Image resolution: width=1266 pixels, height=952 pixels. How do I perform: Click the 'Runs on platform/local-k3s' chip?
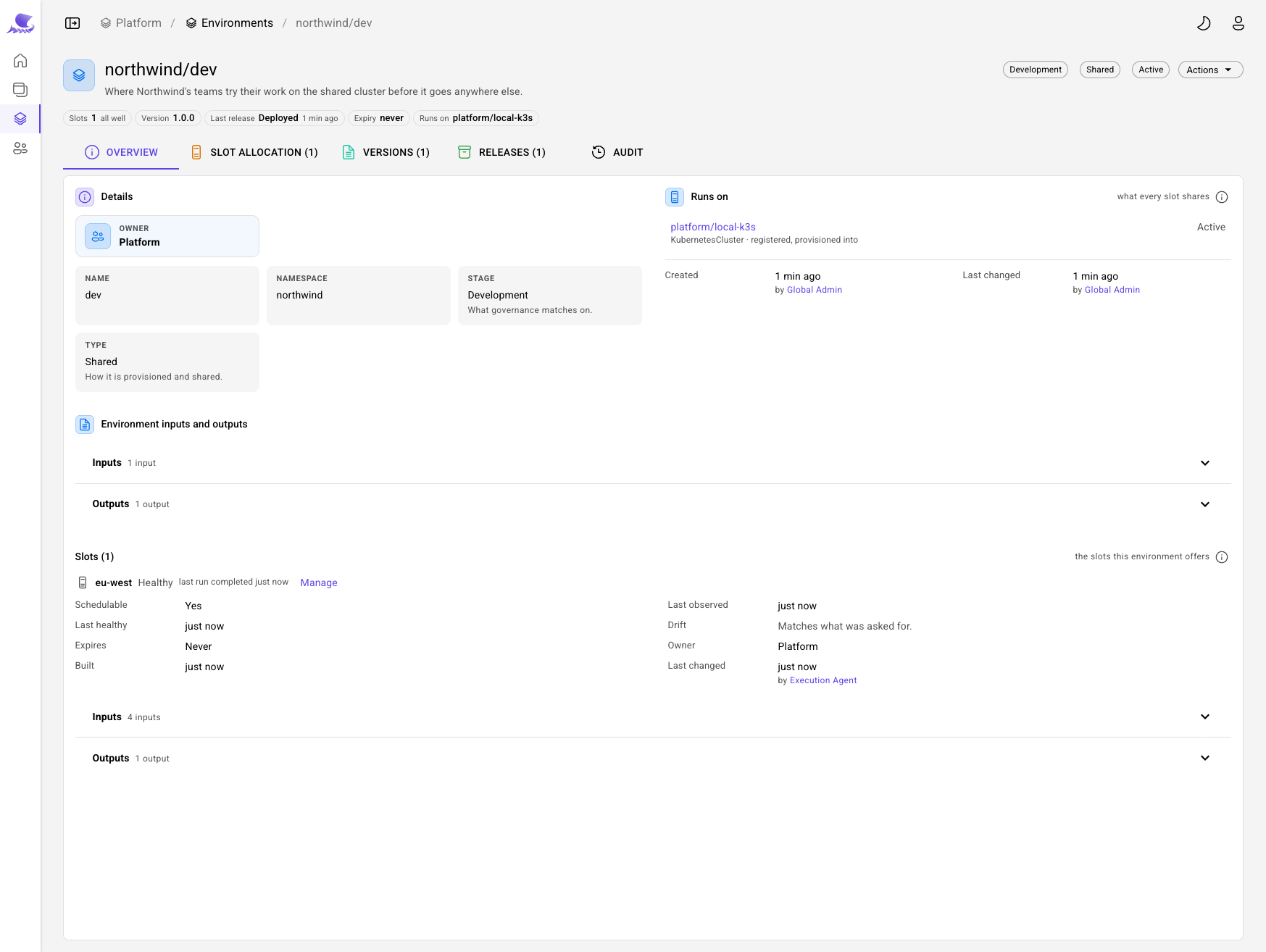[x=476, y=118]
